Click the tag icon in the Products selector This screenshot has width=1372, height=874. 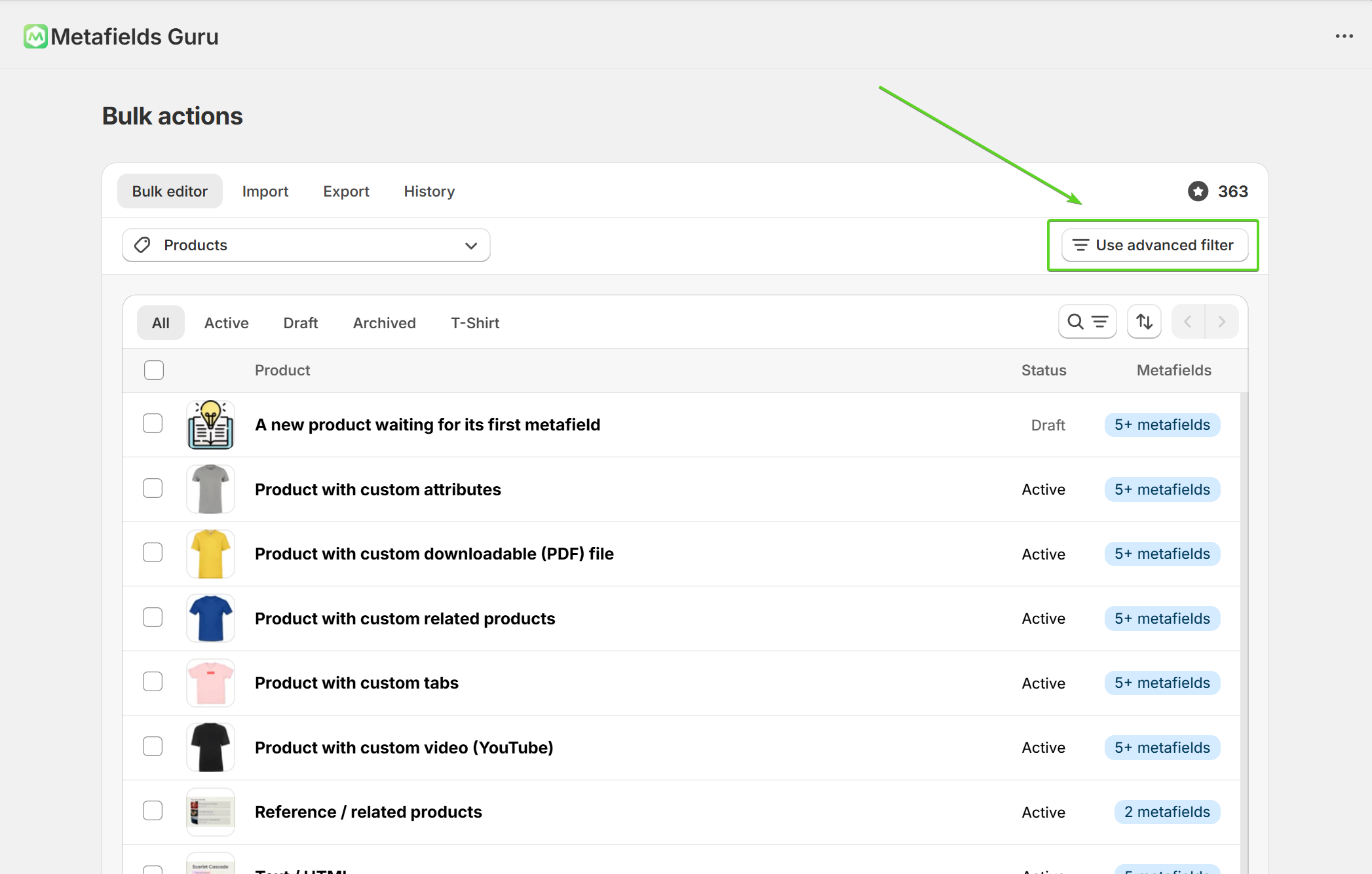(x=142, y=245)
